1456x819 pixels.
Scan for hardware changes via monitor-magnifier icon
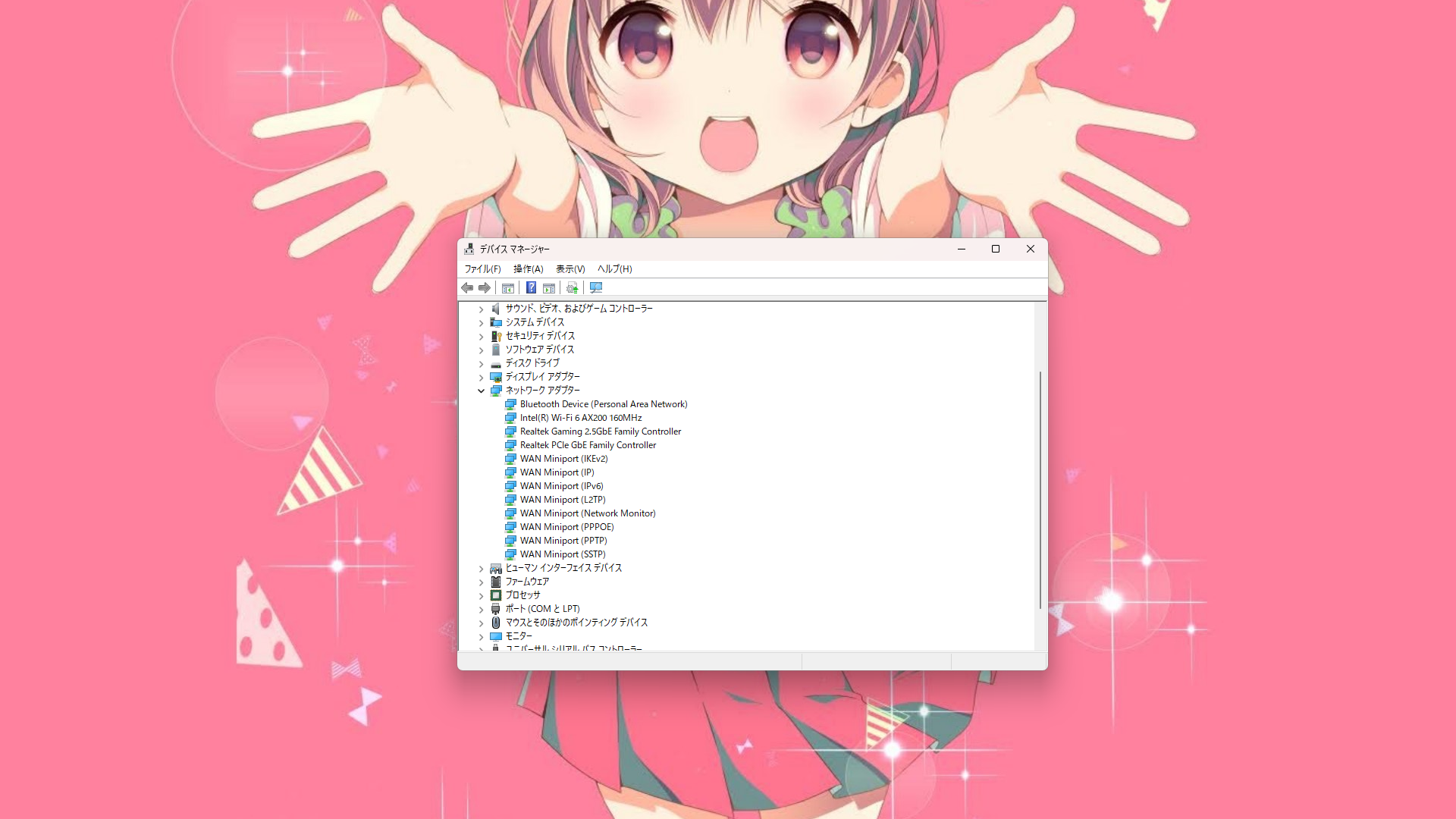pos(596,288)
